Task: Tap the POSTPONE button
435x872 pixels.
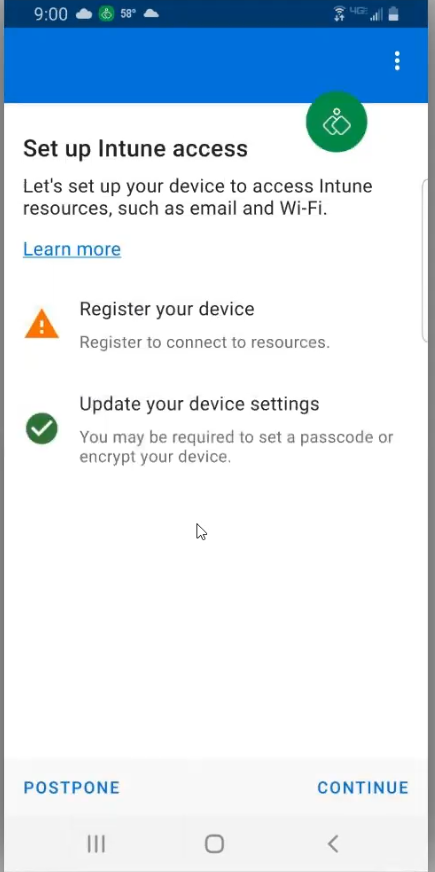Action: click(x=72, y=787)
